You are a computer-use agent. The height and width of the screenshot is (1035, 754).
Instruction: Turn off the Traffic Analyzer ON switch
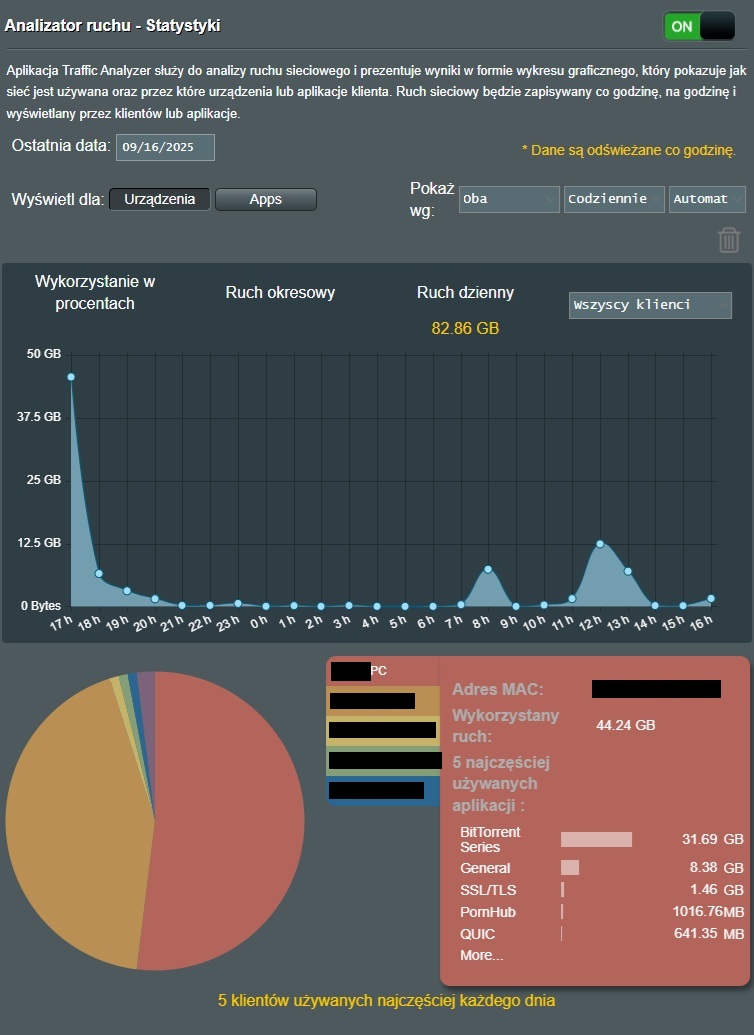(699, 27)
